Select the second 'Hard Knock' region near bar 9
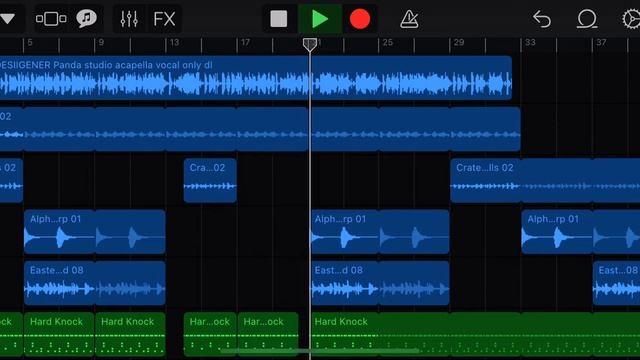 130,334
